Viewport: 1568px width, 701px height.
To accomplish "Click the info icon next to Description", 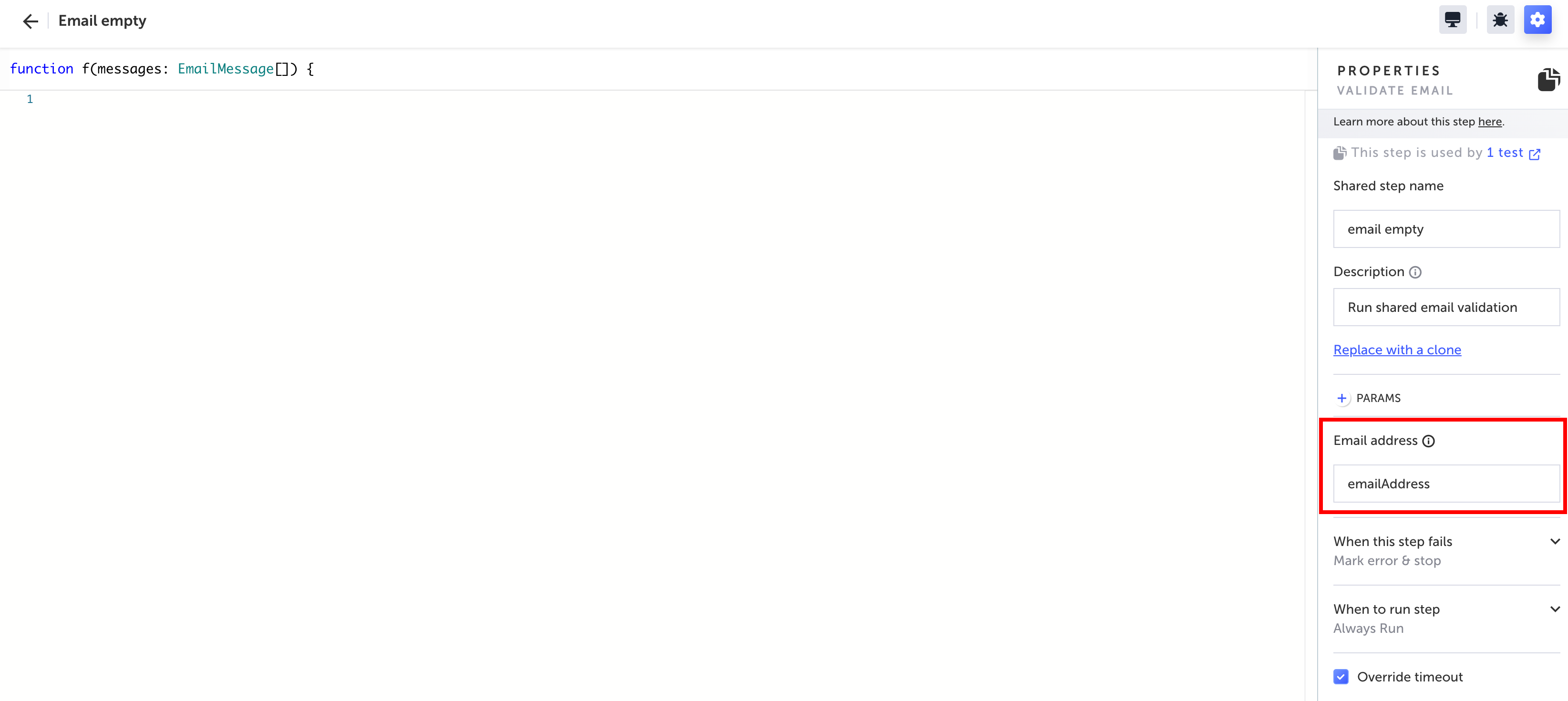I will [x=1415, y=272].
